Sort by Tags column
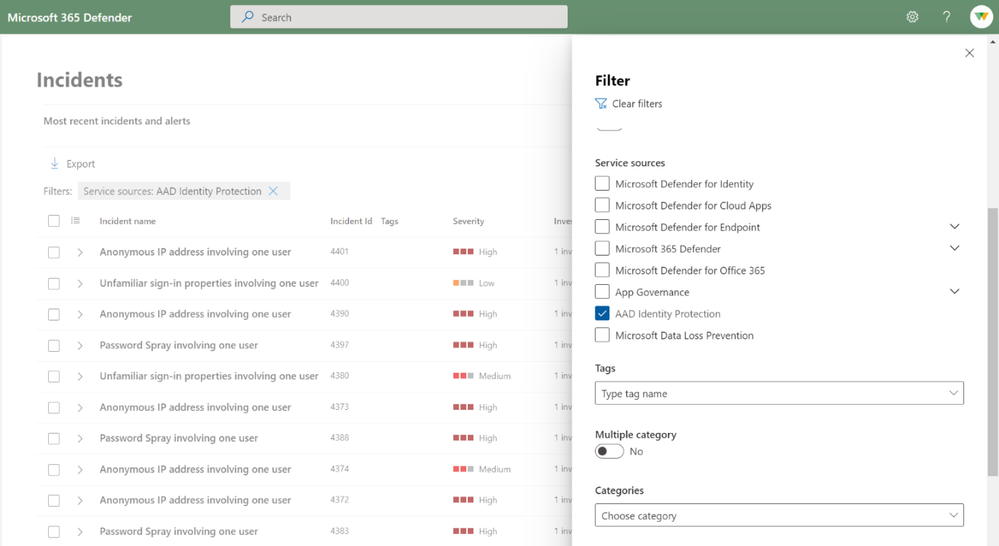This screenshot has width=999, height=546. [389, 221]
